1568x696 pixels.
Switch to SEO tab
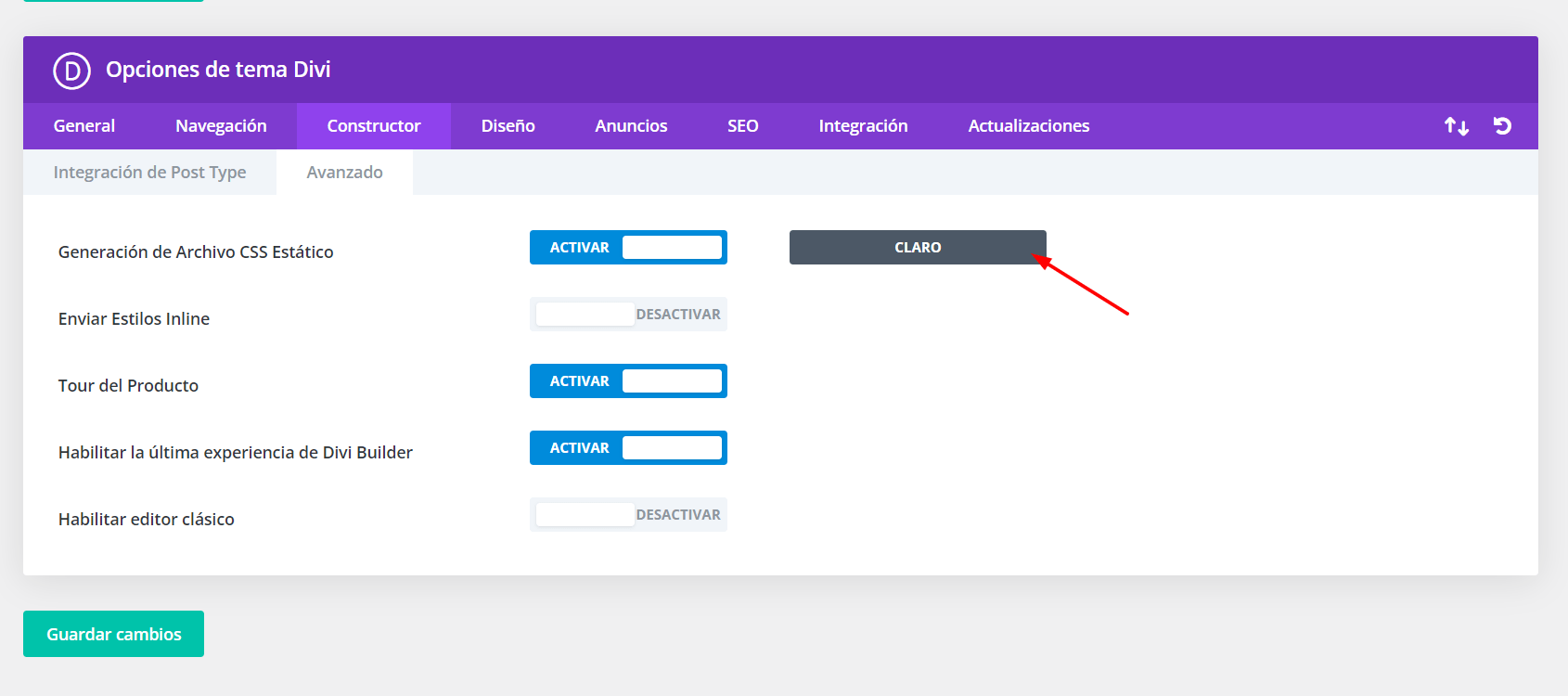tap(743, 126)
